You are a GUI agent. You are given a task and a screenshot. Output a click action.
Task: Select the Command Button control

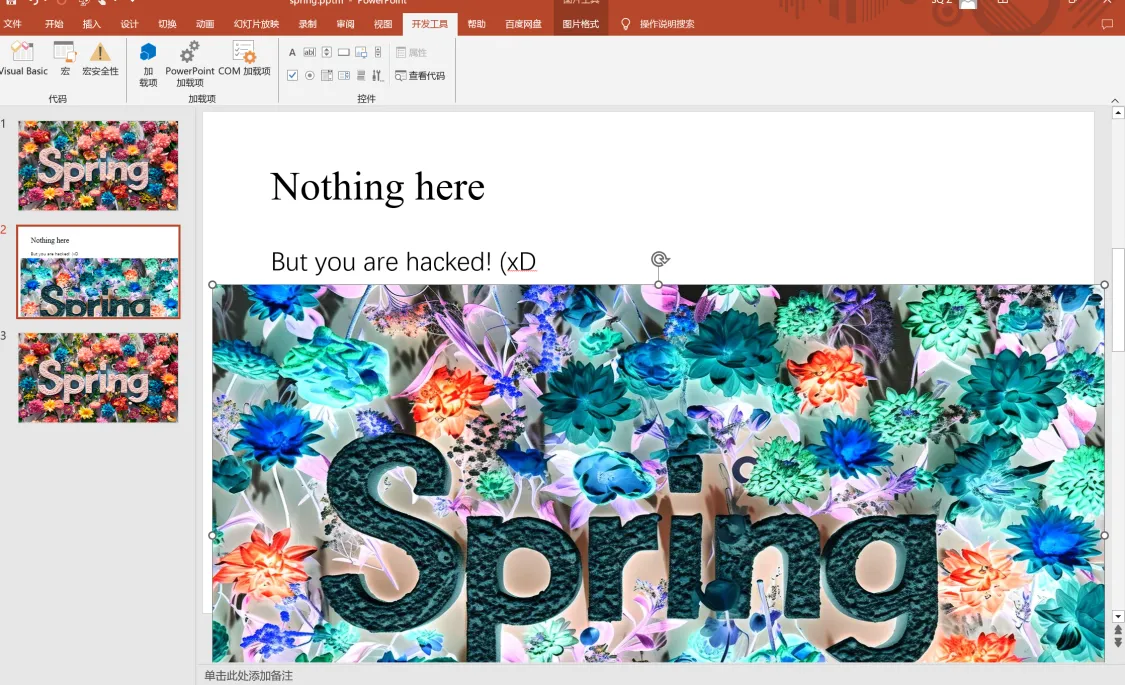pyautogui.click(x=344, y=52)
